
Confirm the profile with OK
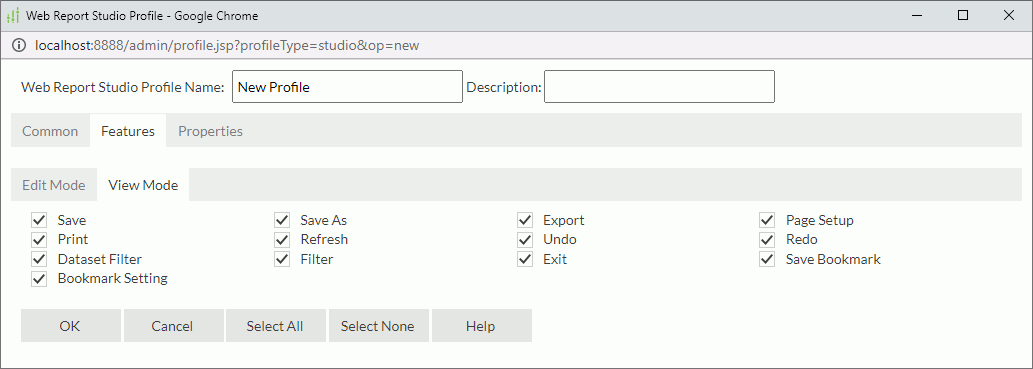[70, 326]
